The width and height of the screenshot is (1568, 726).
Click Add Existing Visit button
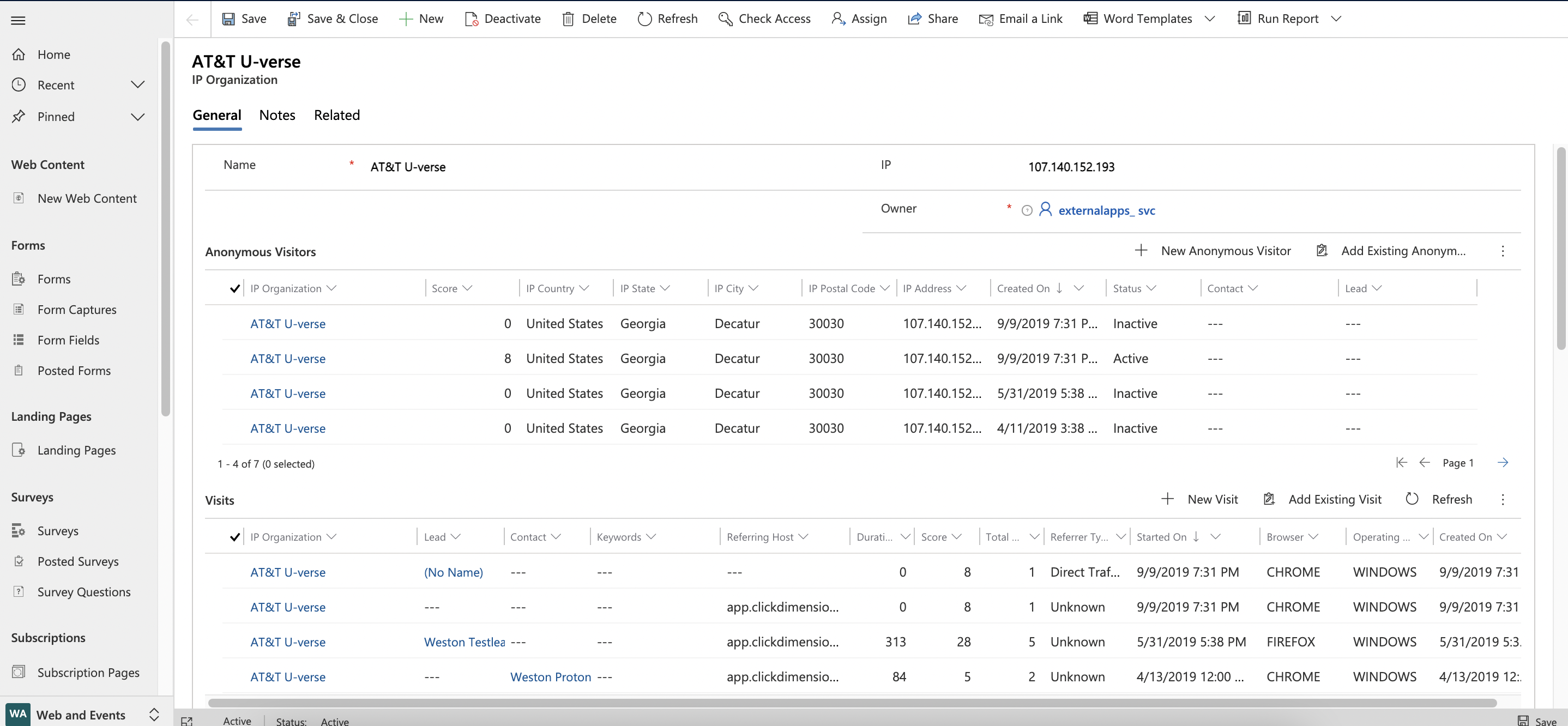coord(1322,499)
